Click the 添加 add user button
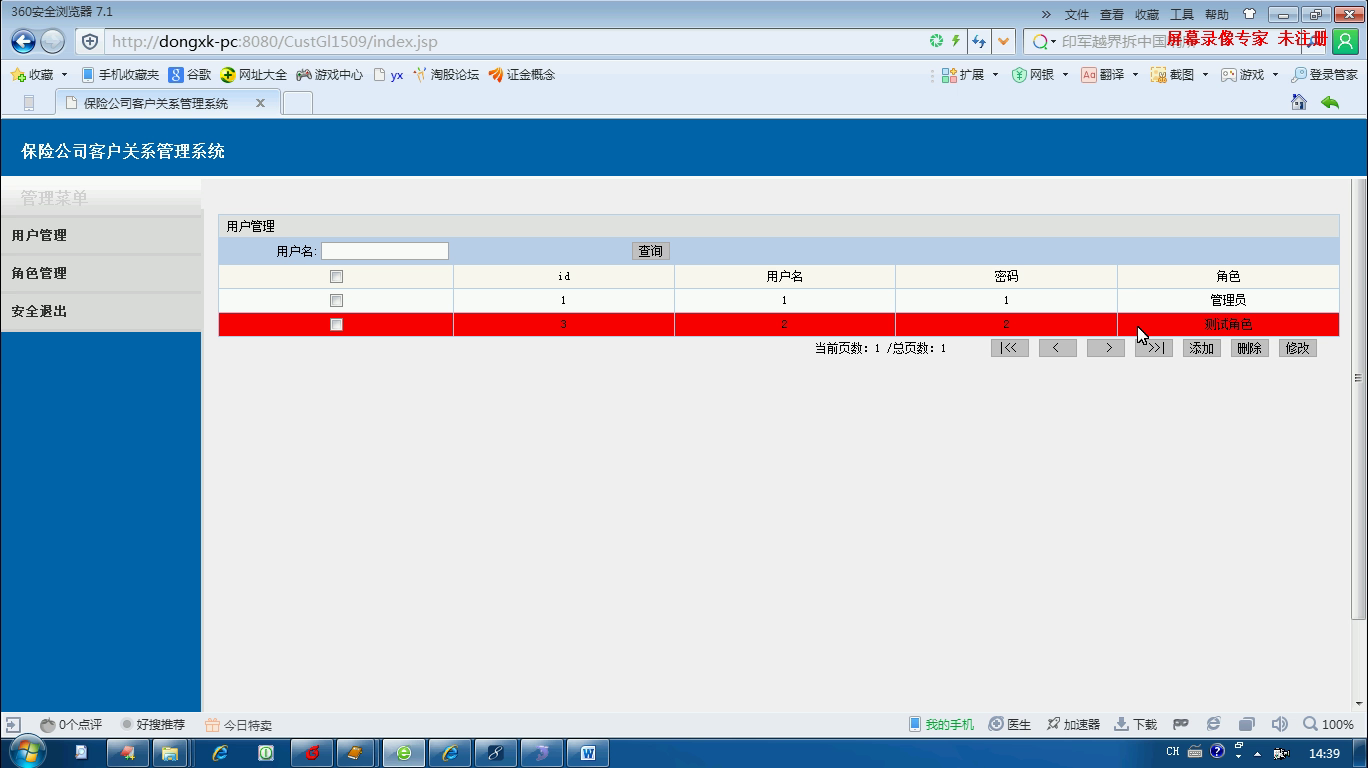Viewport: 1368px width, 768px height. tap(1202, 348)
